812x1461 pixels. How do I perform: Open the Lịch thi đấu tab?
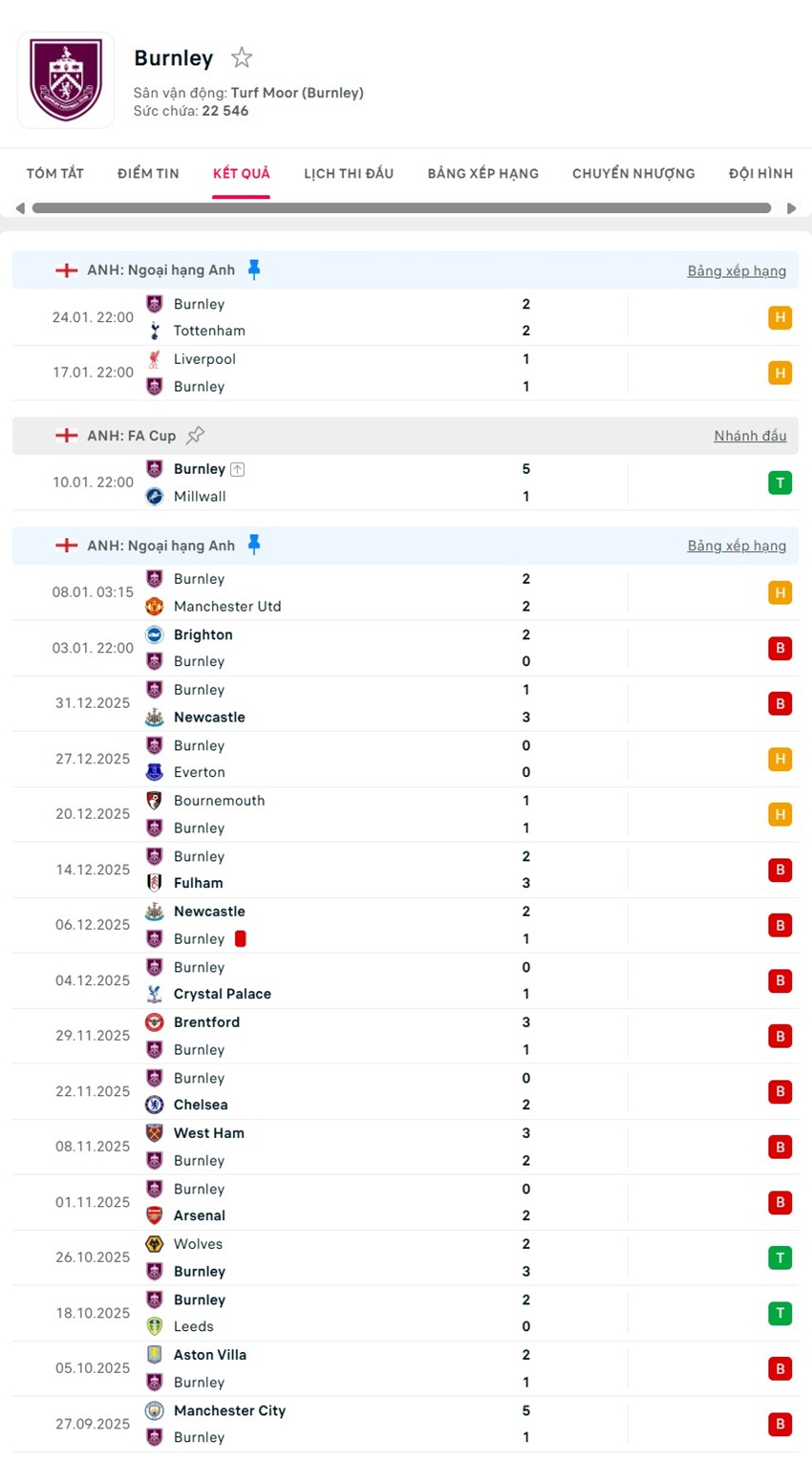click(x=349, y=174)
